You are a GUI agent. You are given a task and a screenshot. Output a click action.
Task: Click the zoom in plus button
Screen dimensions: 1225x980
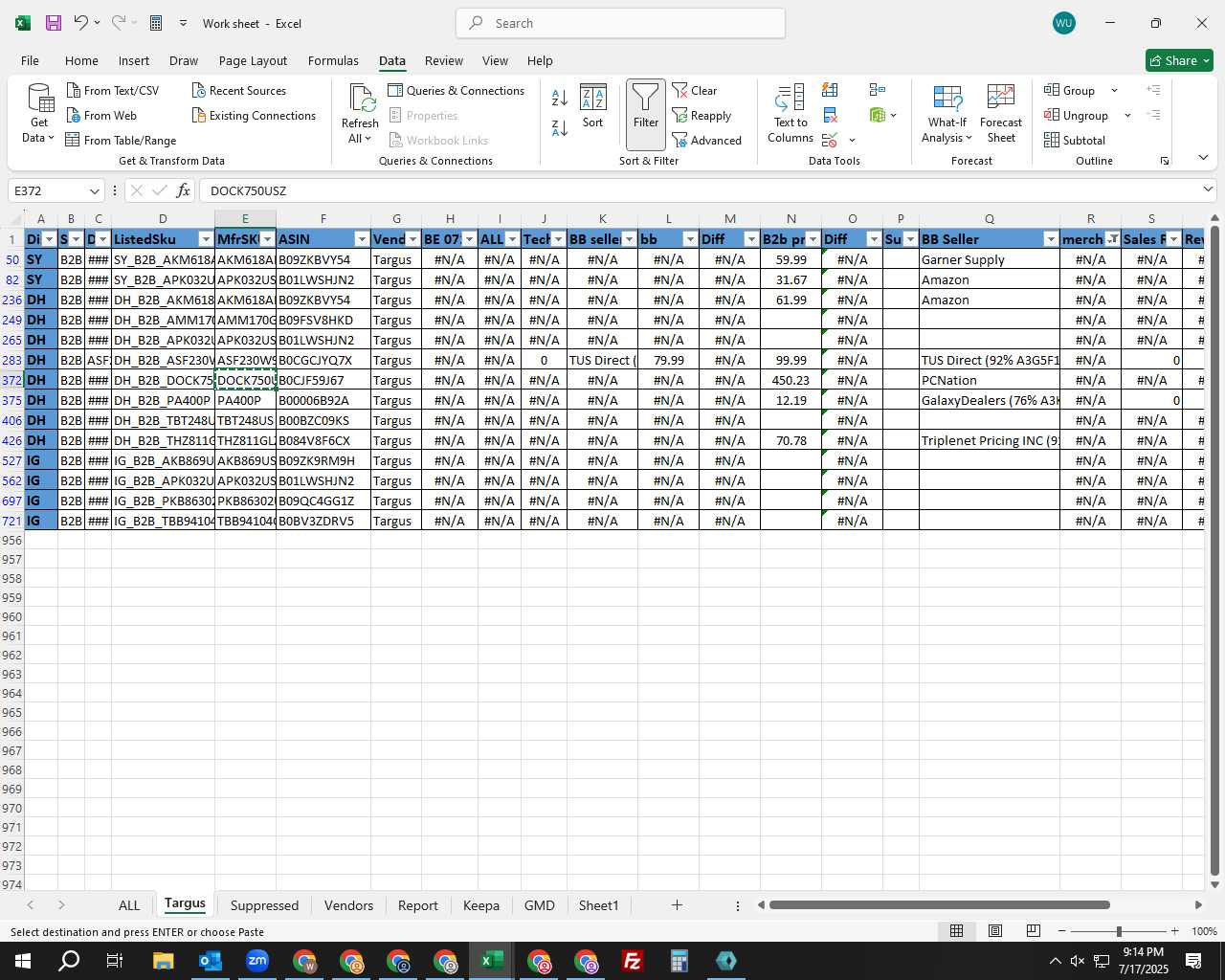[1174, 931]
